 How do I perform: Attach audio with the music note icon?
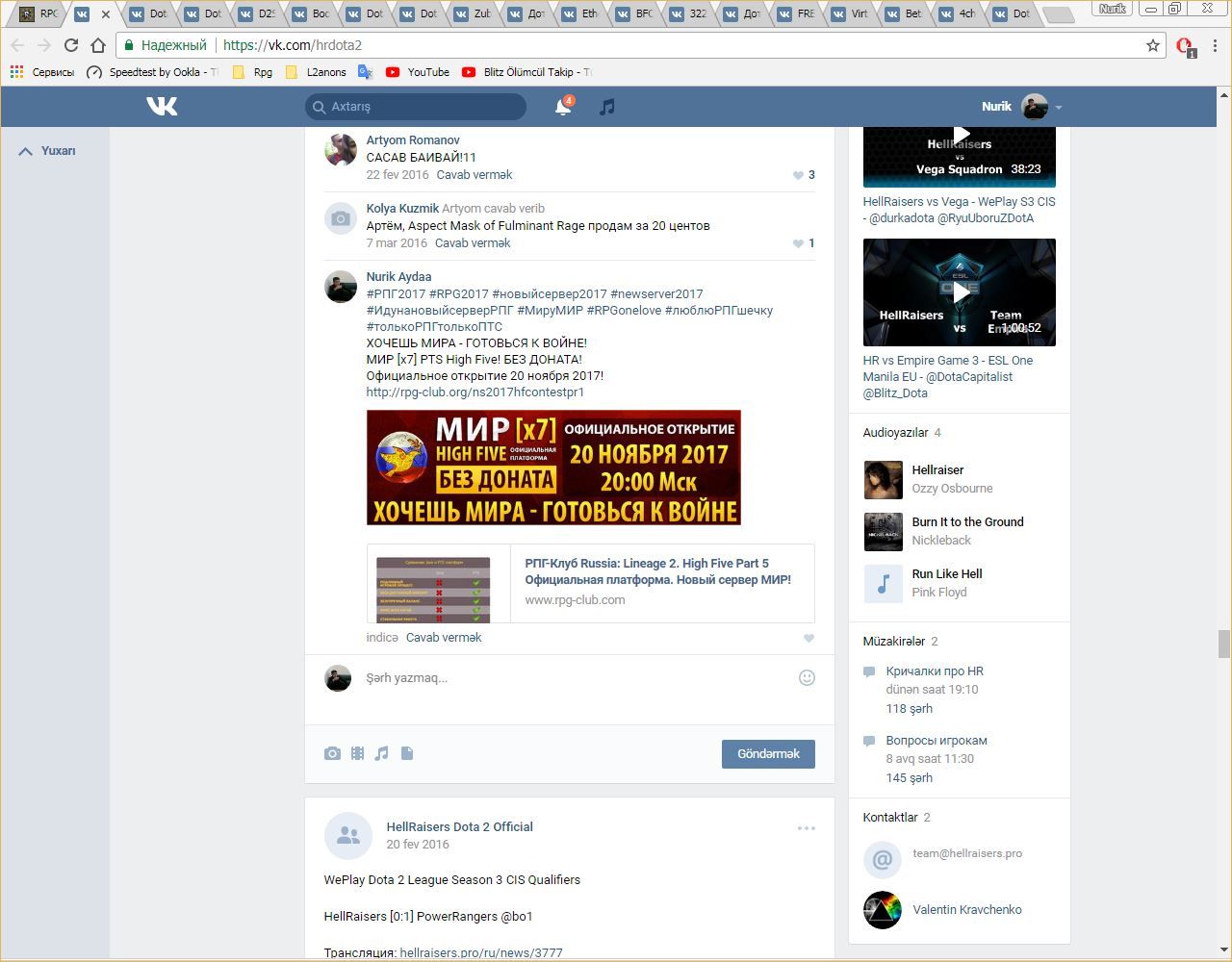382,753
